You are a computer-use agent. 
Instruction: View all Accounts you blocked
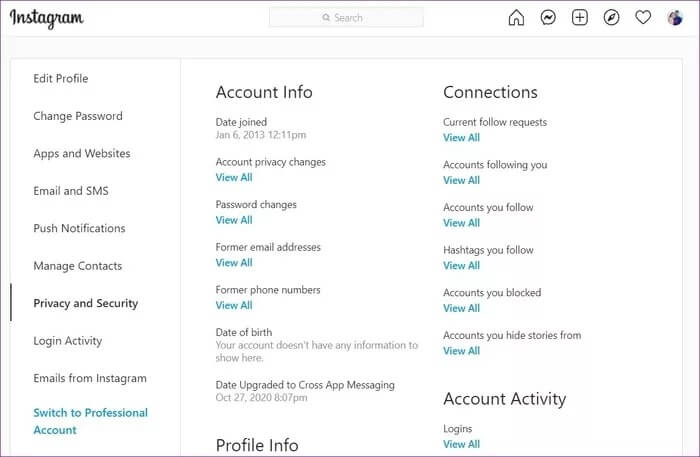461,308
